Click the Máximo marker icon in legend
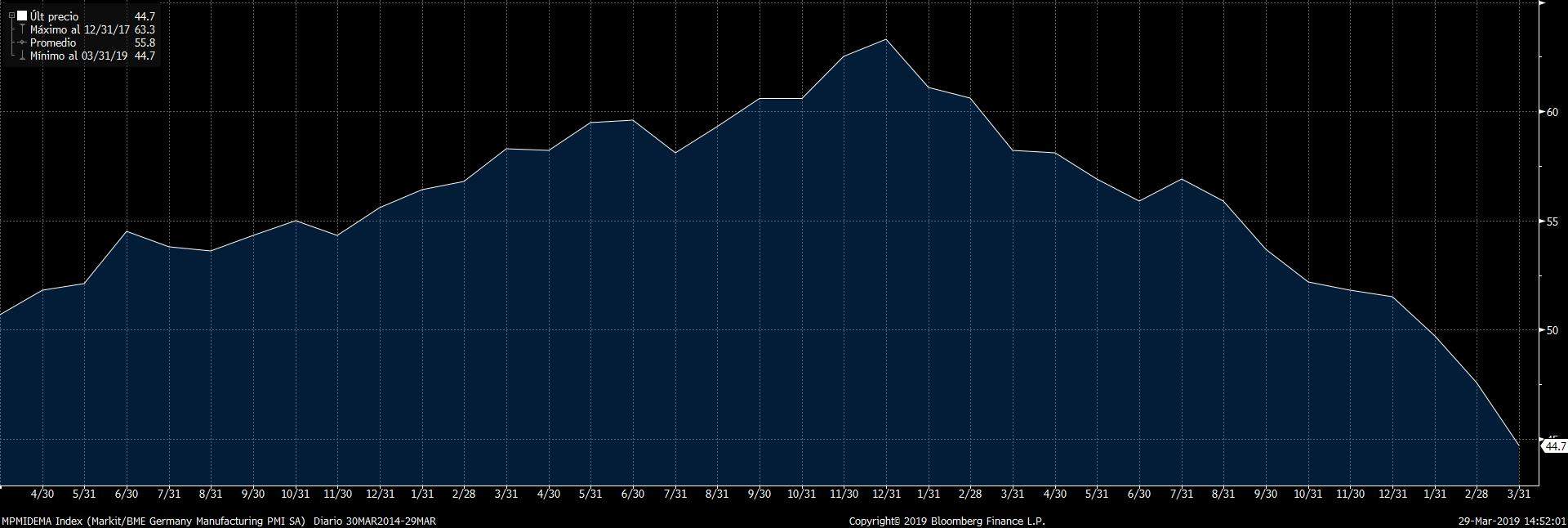The image size is (1568, 528). (22, 29)
